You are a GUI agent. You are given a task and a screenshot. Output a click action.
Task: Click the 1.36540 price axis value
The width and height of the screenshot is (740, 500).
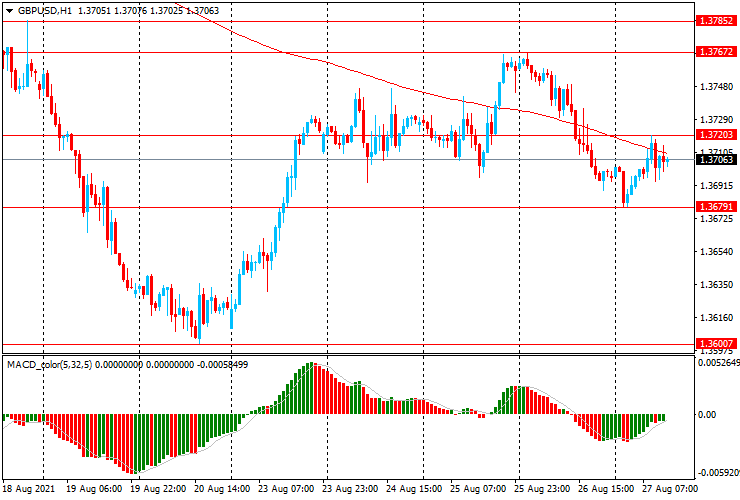click(717, 252)
